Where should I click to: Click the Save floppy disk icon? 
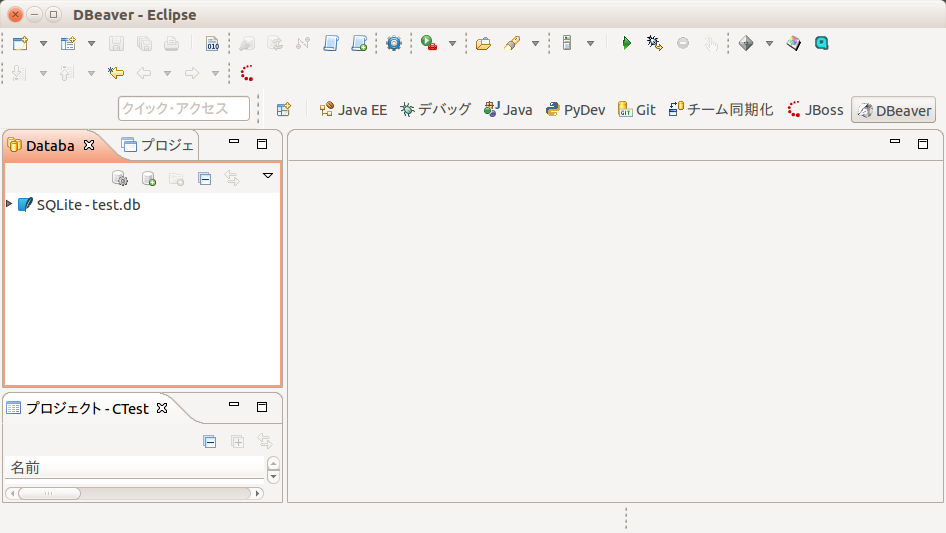116,43
